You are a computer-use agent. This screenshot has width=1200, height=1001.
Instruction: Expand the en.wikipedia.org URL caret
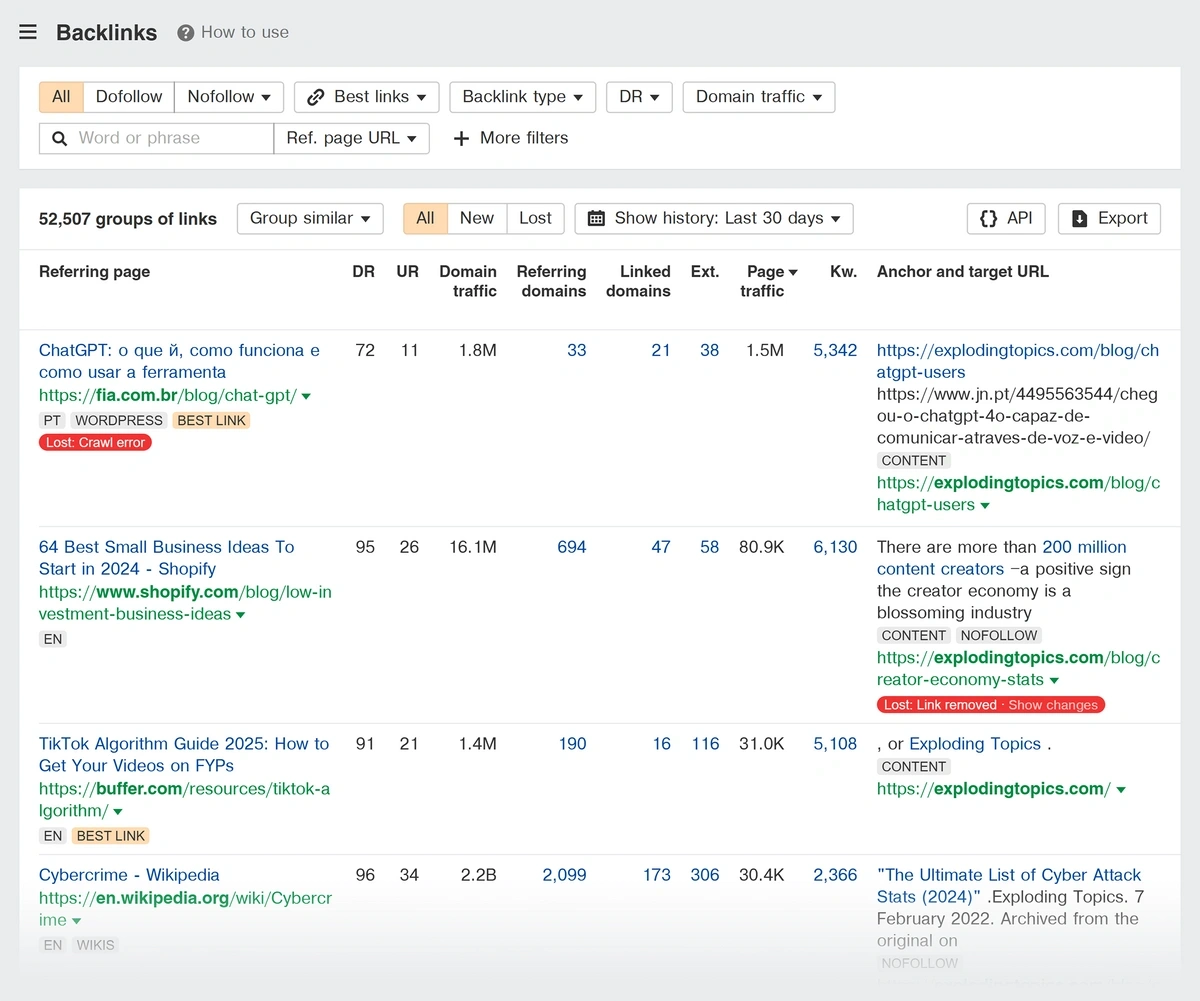click(77, 921)
